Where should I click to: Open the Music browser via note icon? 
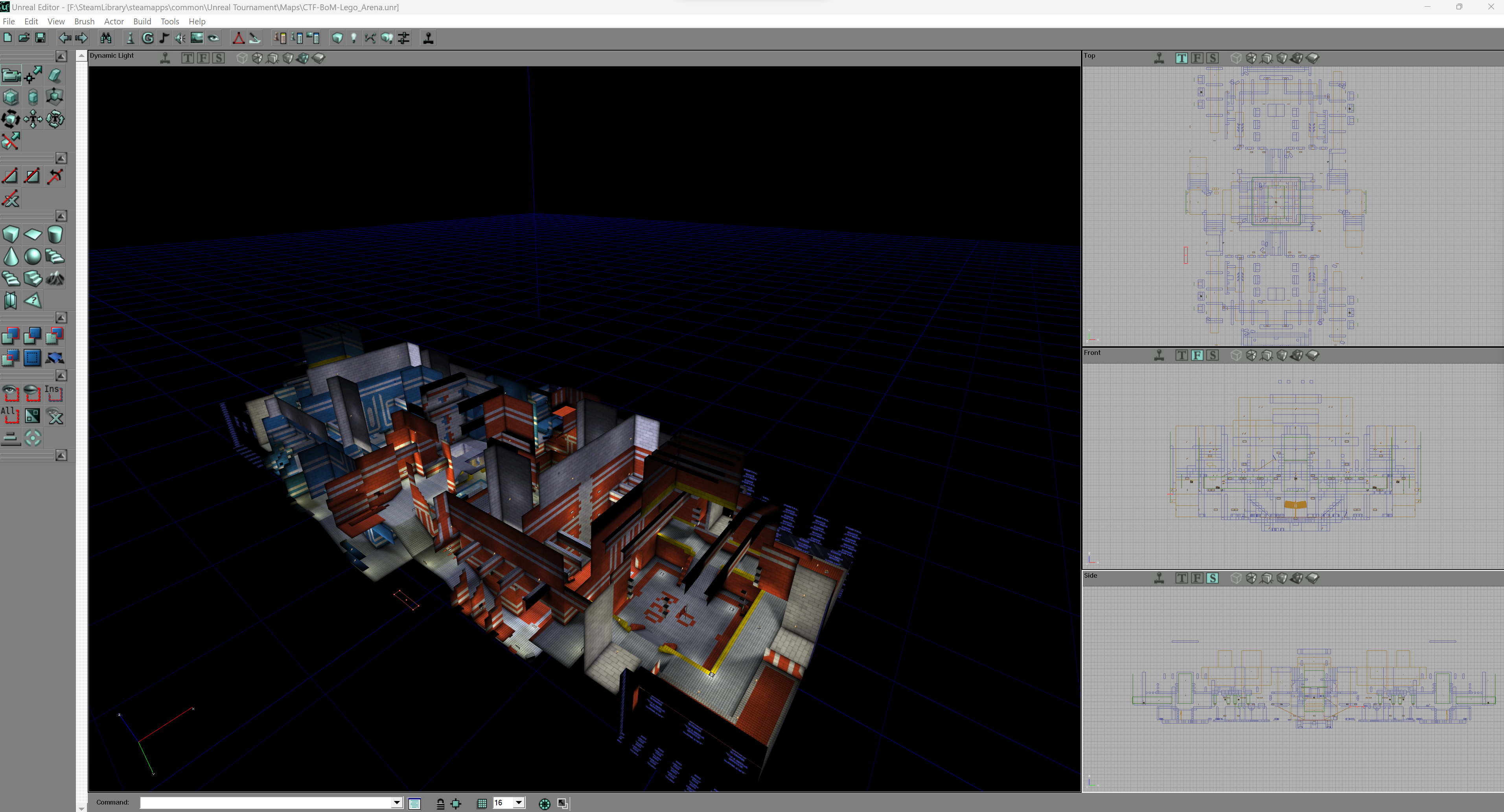coord(164,38)
